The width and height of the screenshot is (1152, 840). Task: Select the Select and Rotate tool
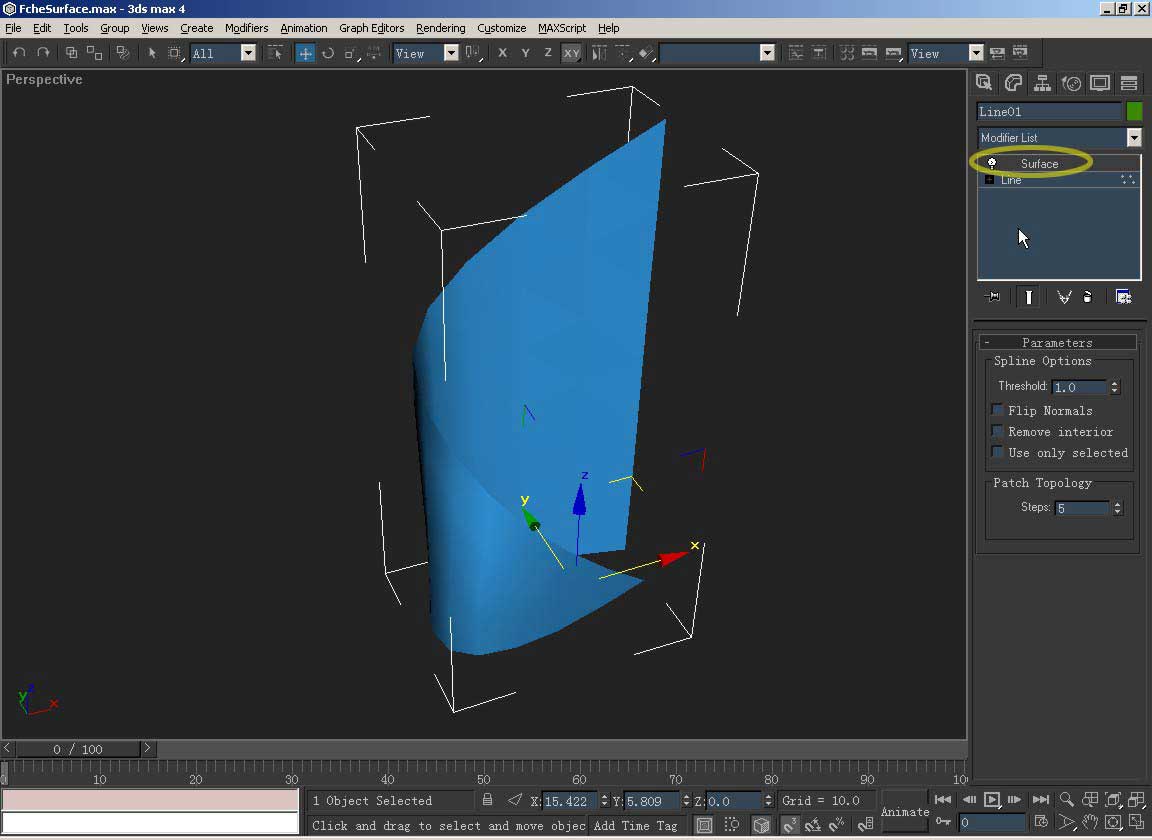(328, 53)
